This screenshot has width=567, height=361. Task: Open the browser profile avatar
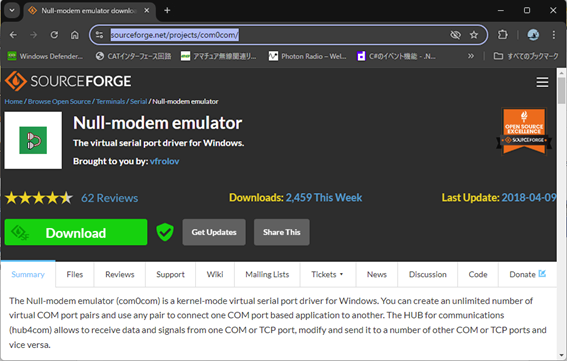[x=533, y=35]
